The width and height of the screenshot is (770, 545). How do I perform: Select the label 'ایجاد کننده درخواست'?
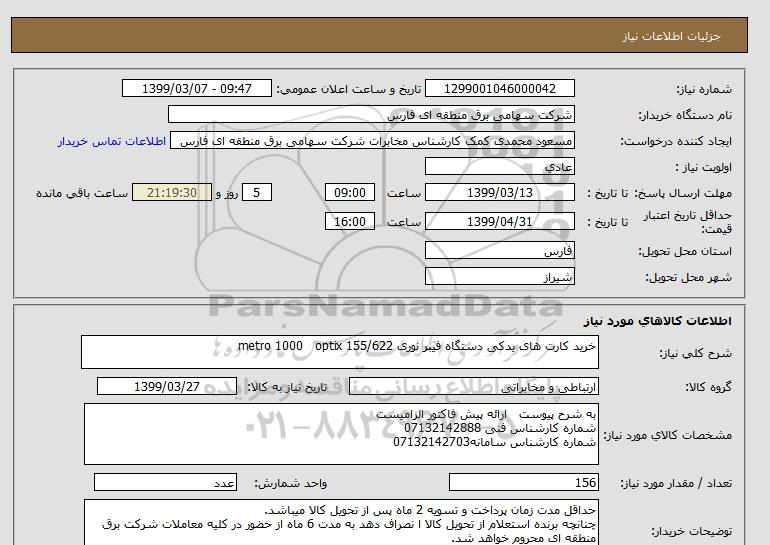click(x=676, y=141)
